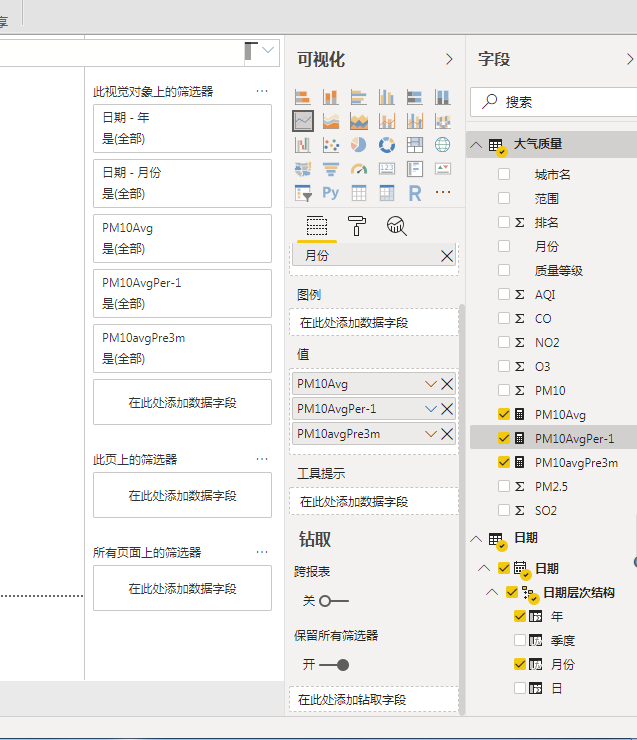Select the PM2.5 field label
Screen dimensions: 637x740
[x=551, y=487]
